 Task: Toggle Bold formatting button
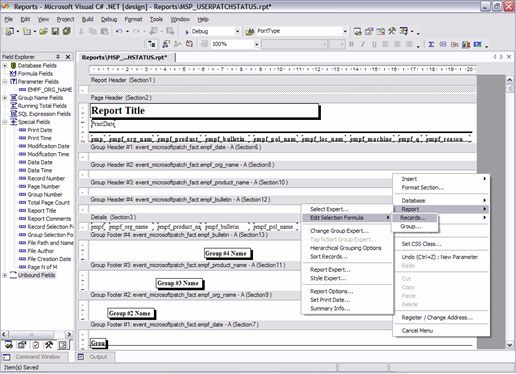pyautogui.click(x=351, y=44)
